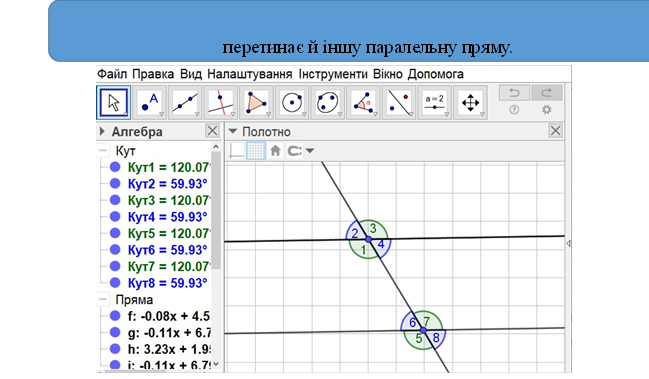Open the edit menu in the menu bar
649x379 pixels.
pyautogui.click(x=153, y=74)
